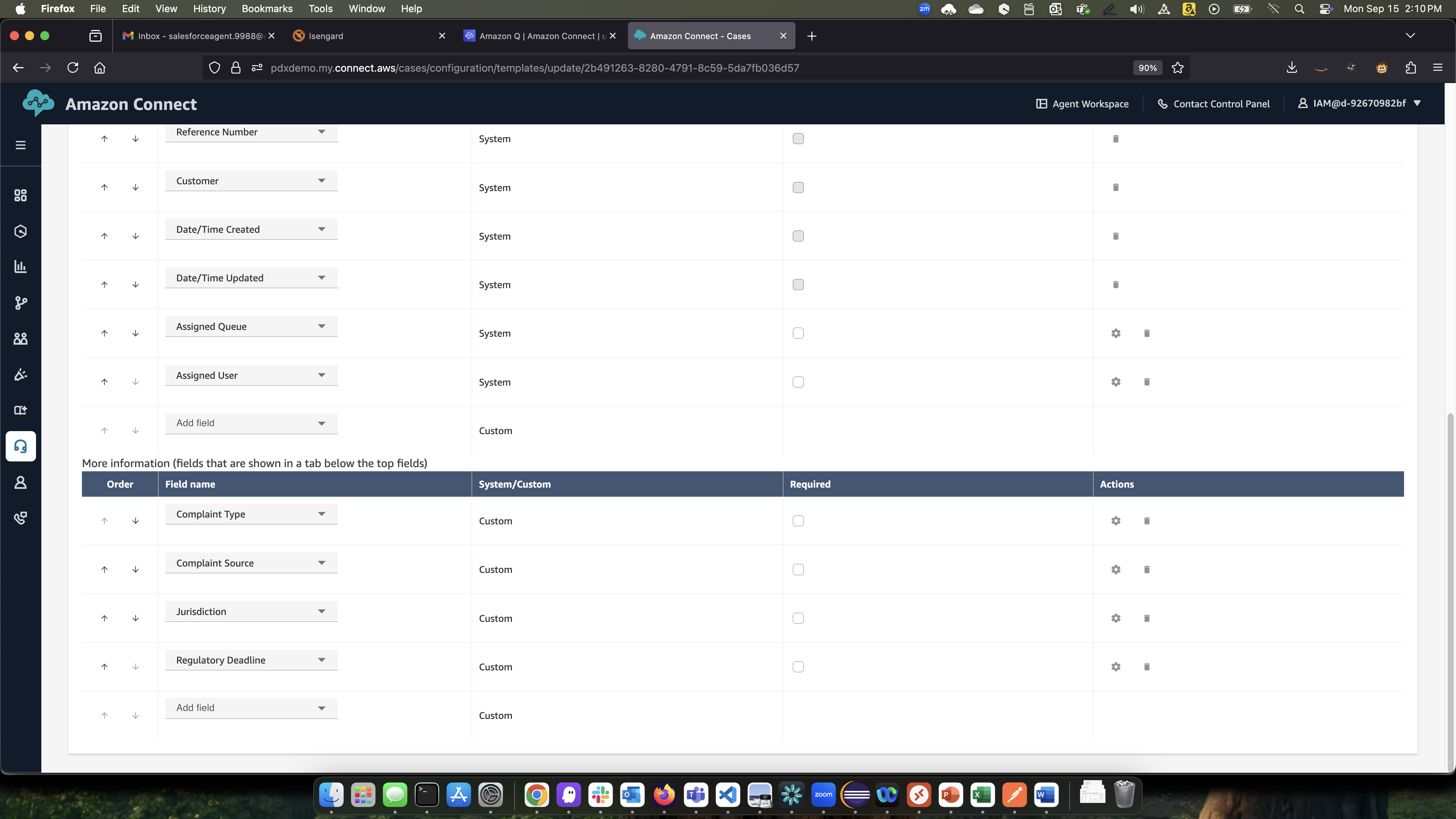Mark Complaint Type as Required
The image size is (1456, 819).
point(798,521)
